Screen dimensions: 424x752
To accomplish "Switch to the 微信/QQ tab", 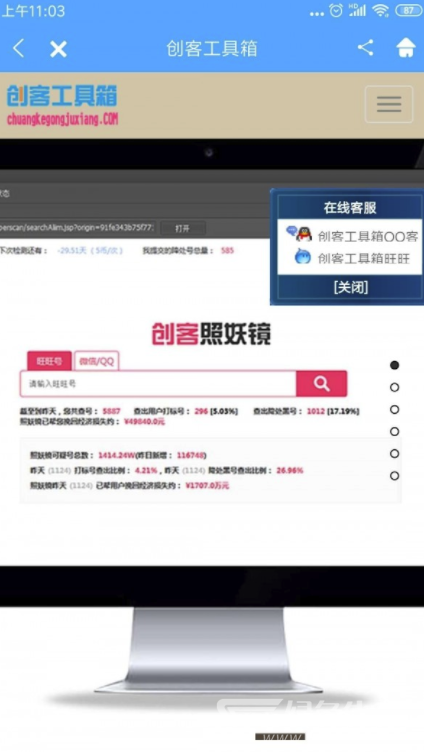I will point(96,361).
